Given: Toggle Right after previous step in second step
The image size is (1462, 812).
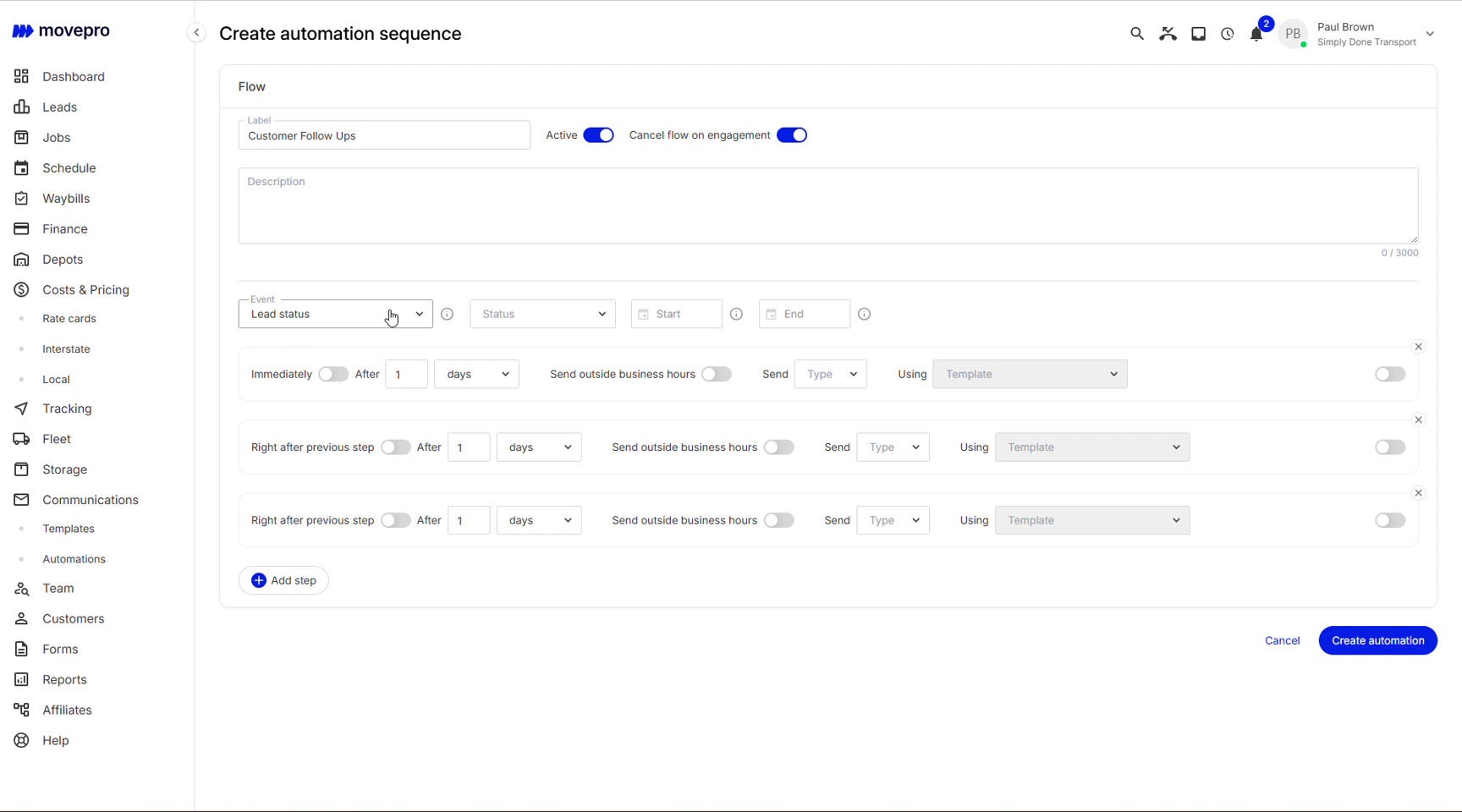Looking at the screenshot, I should pyautogui.click(x=395, y=447).
